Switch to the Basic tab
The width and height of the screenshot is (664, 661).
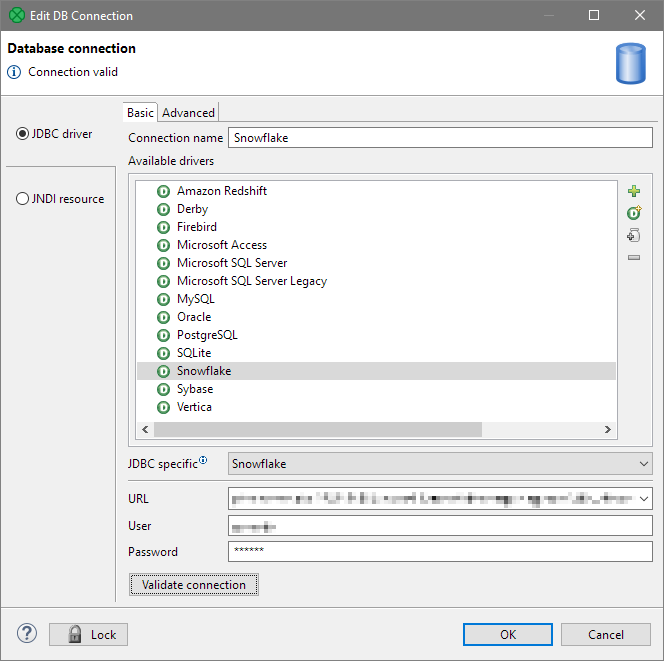click(x=140, y=113)
